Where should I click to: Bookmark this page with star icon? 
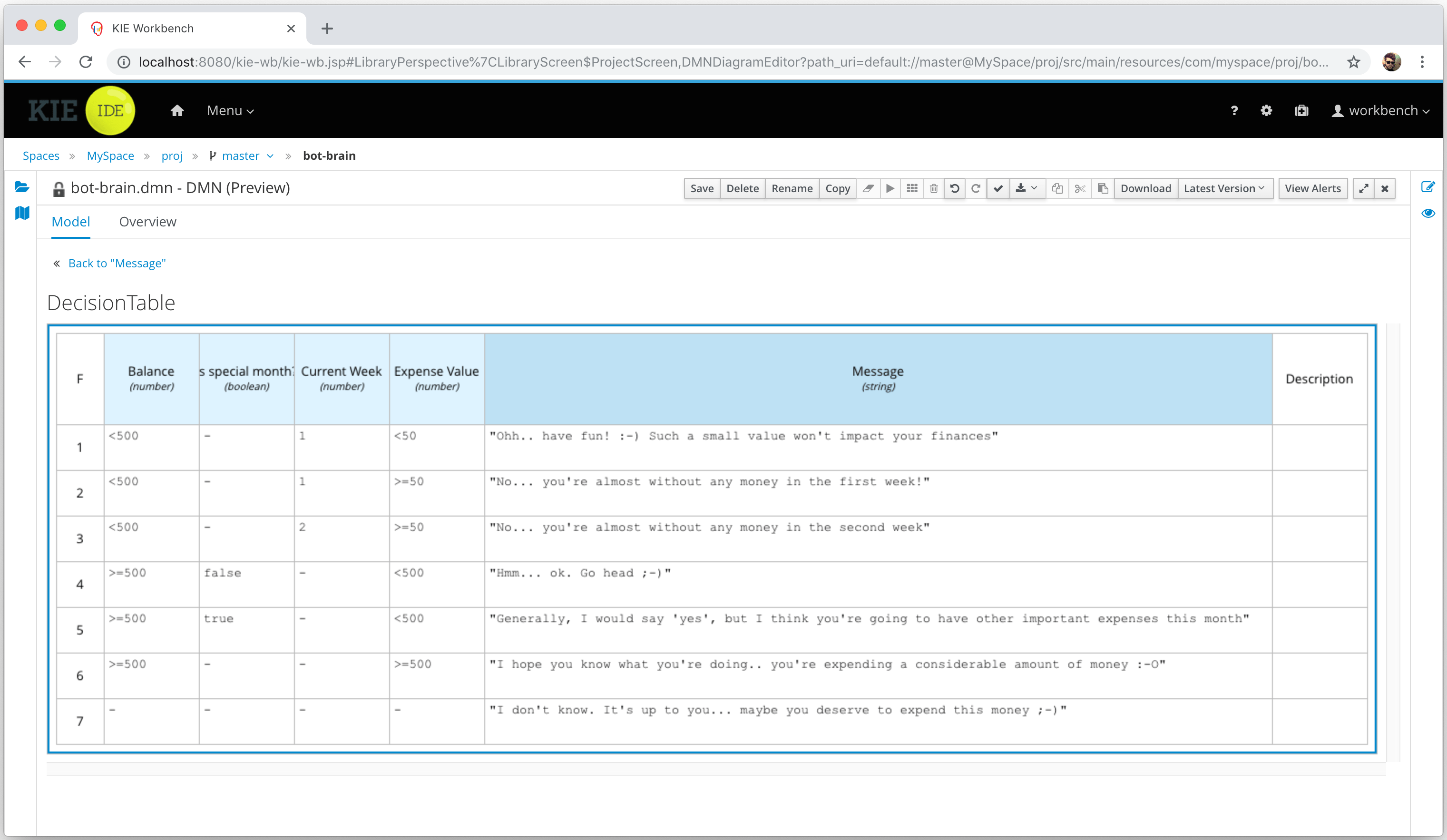(x=1353, y=62)
